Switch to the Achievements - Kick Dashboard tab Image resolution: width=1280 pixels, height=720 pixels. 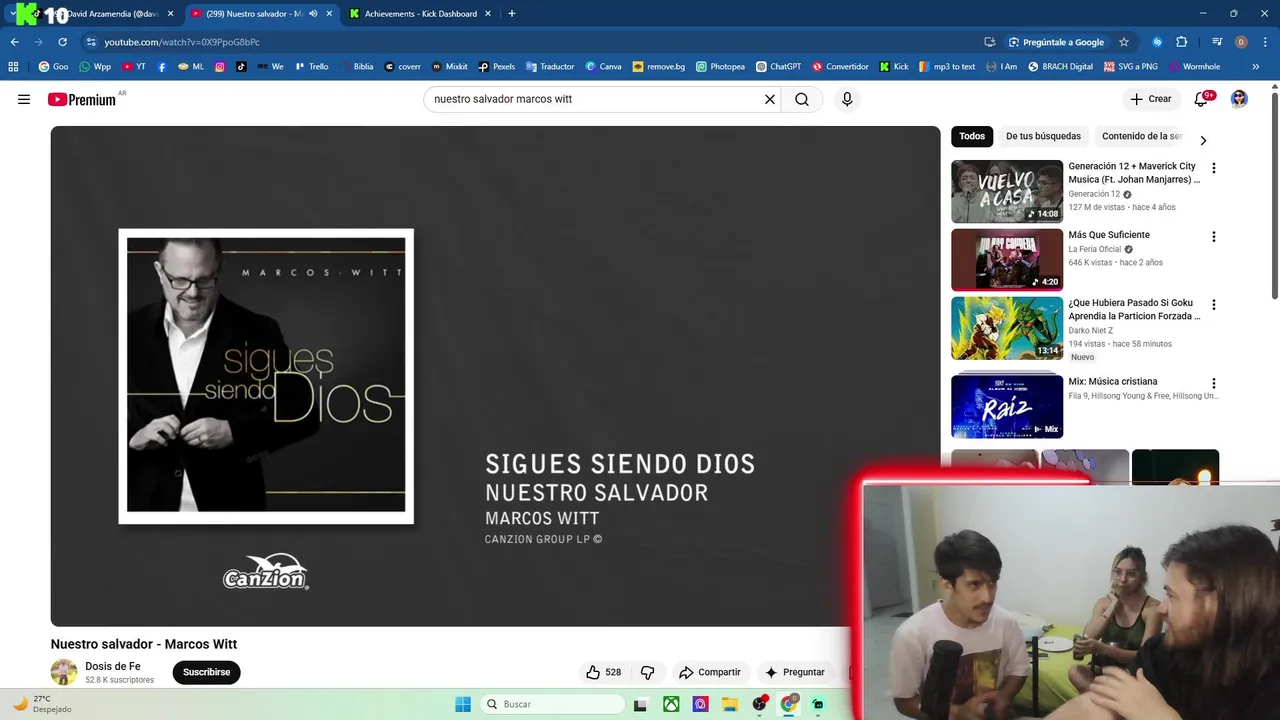pos(421,14)
